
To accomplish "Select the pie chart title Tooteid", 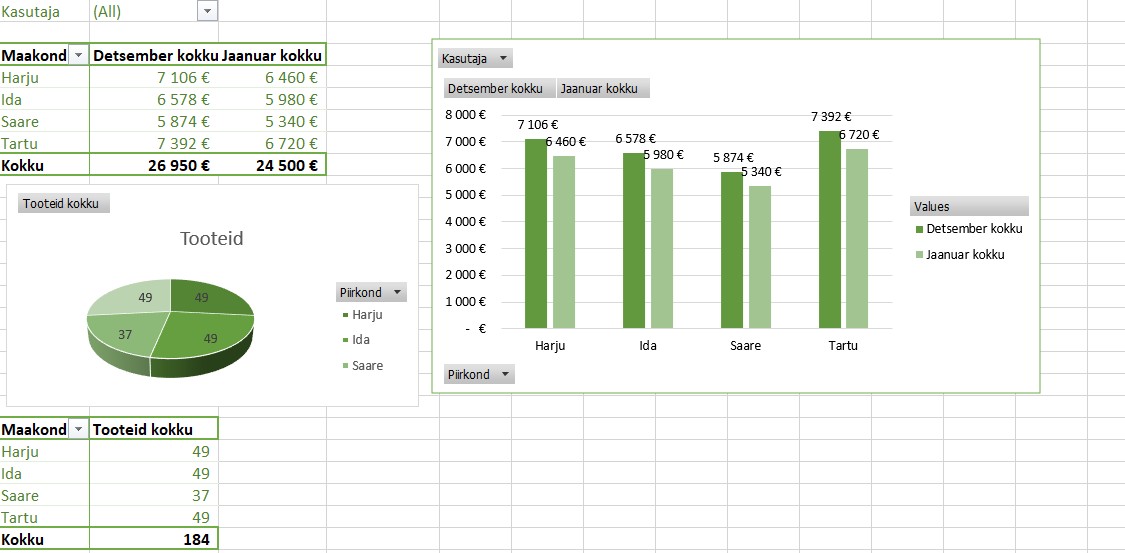I will (211, 239).
